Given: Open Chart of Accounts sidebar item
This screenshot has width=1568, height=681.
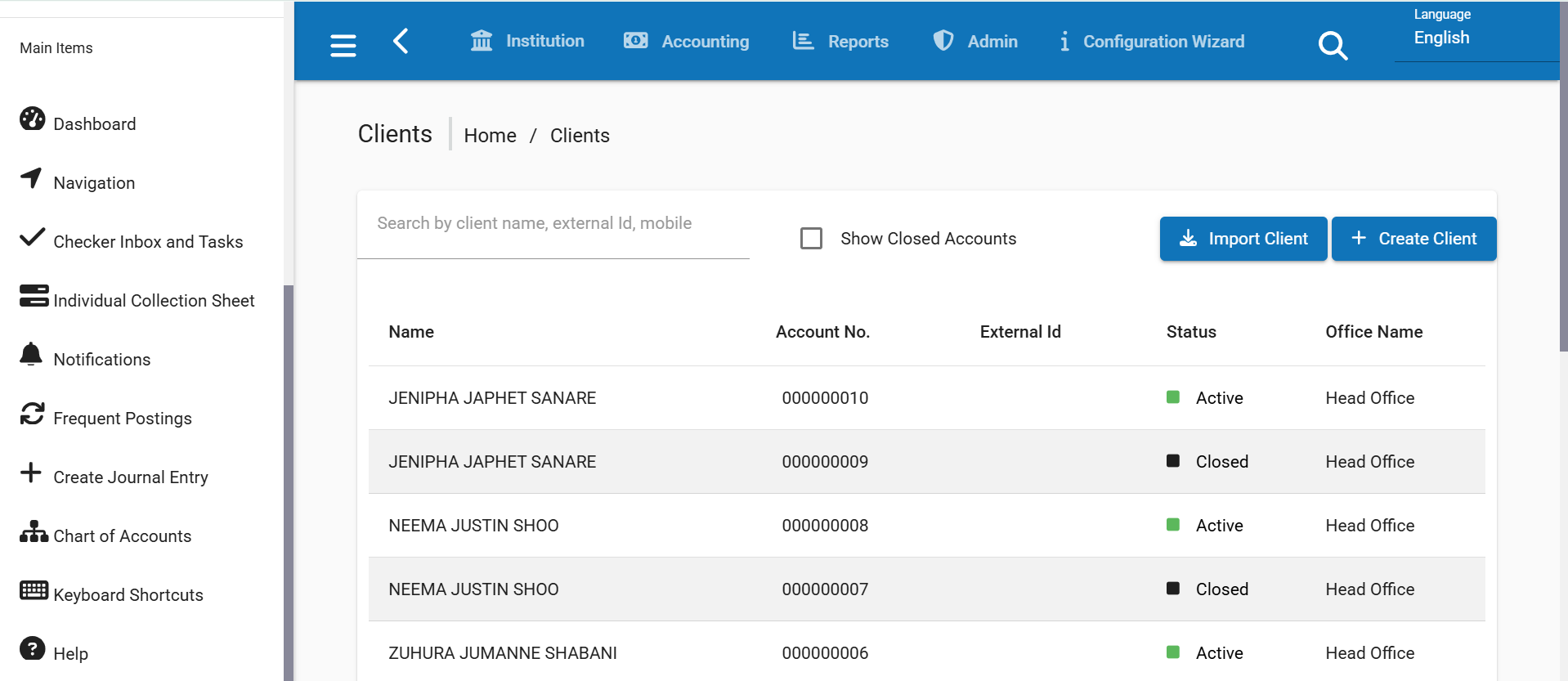Looking at the screenshot, I should tap(122, 535).
